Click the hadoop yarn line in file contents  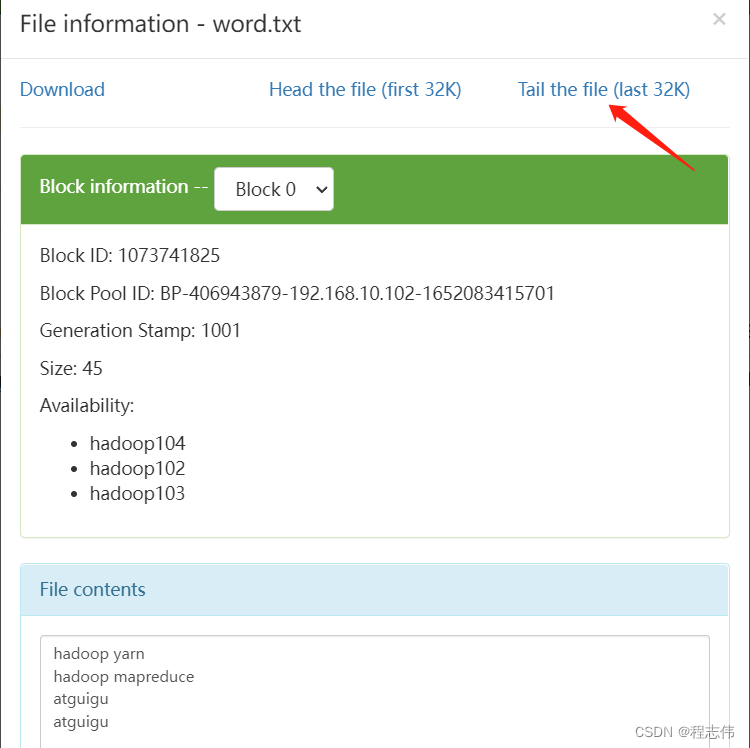click(x=99, y=654)
